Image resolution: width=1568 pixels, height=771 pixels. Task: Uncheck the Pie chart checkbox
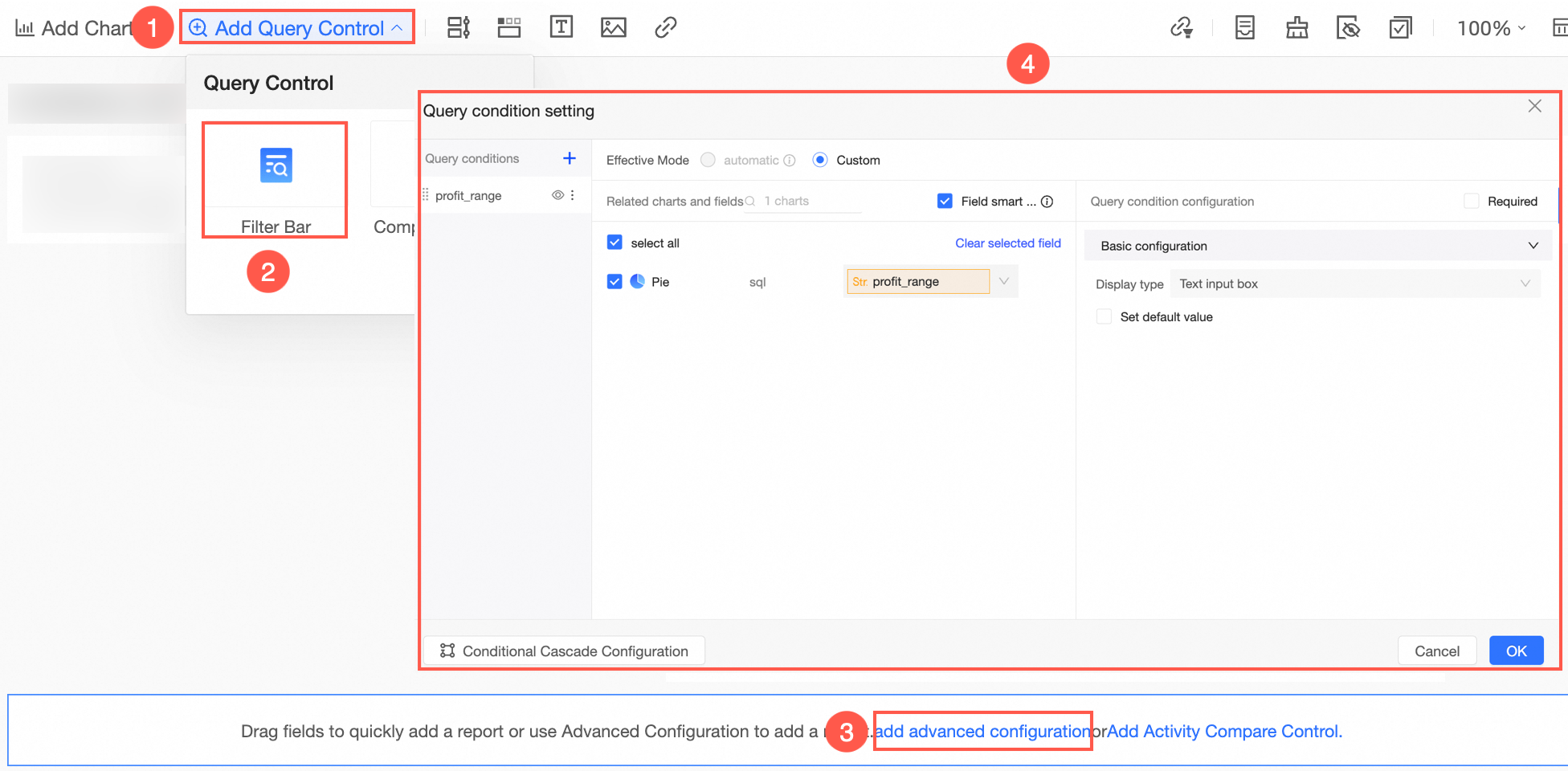click(x=615, y=282)
